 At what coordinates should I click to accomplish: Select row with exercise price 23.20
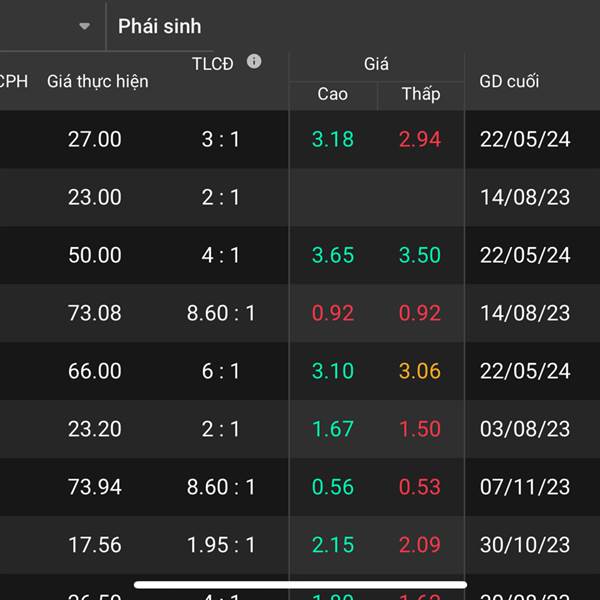95,429
